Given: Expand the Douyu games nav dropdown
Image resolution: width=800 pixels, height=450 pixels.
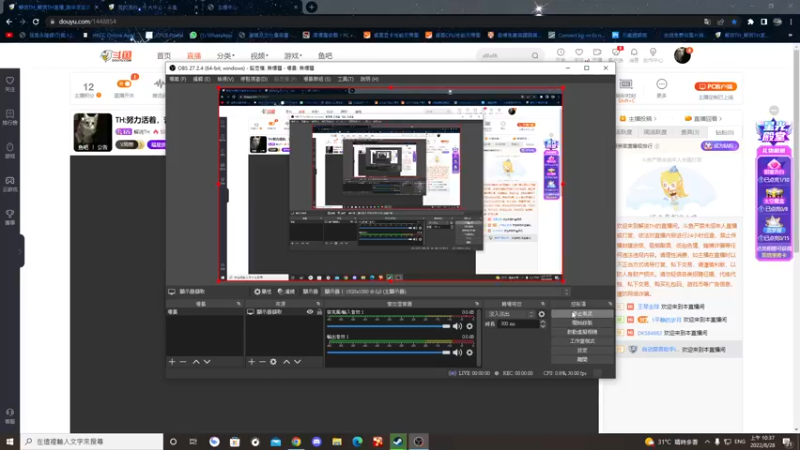Looking at the screenshot, I should pyautogui.click(x=293, y=56).
